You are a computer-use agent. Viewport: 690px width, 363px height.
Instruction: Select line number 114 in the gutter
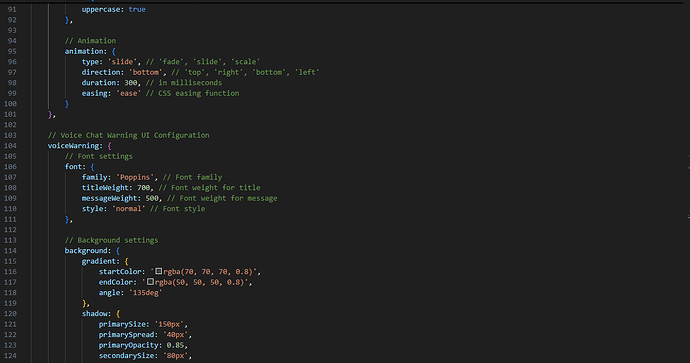[10, 251]
